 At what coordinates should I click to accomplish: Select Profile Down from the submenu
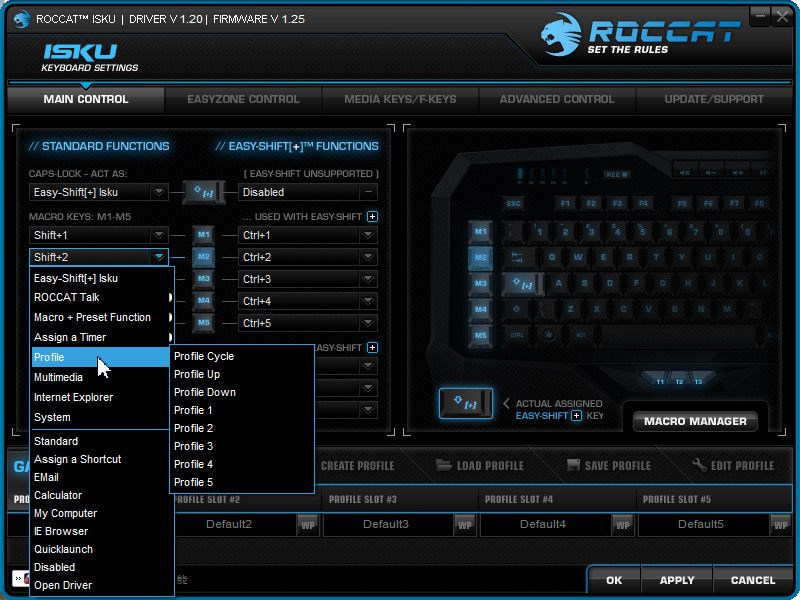pos(242,392)
